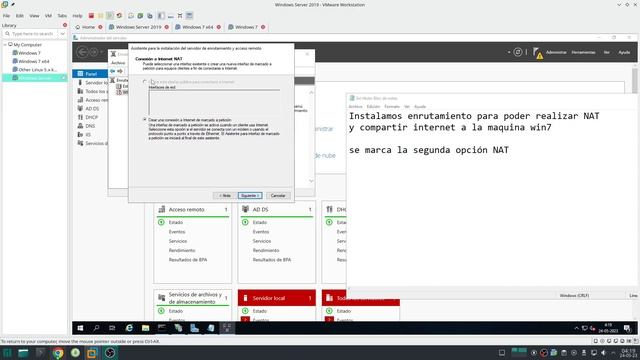Open Task View in the VM taskbar
The image size is (640, 360).
pos(112,328)
